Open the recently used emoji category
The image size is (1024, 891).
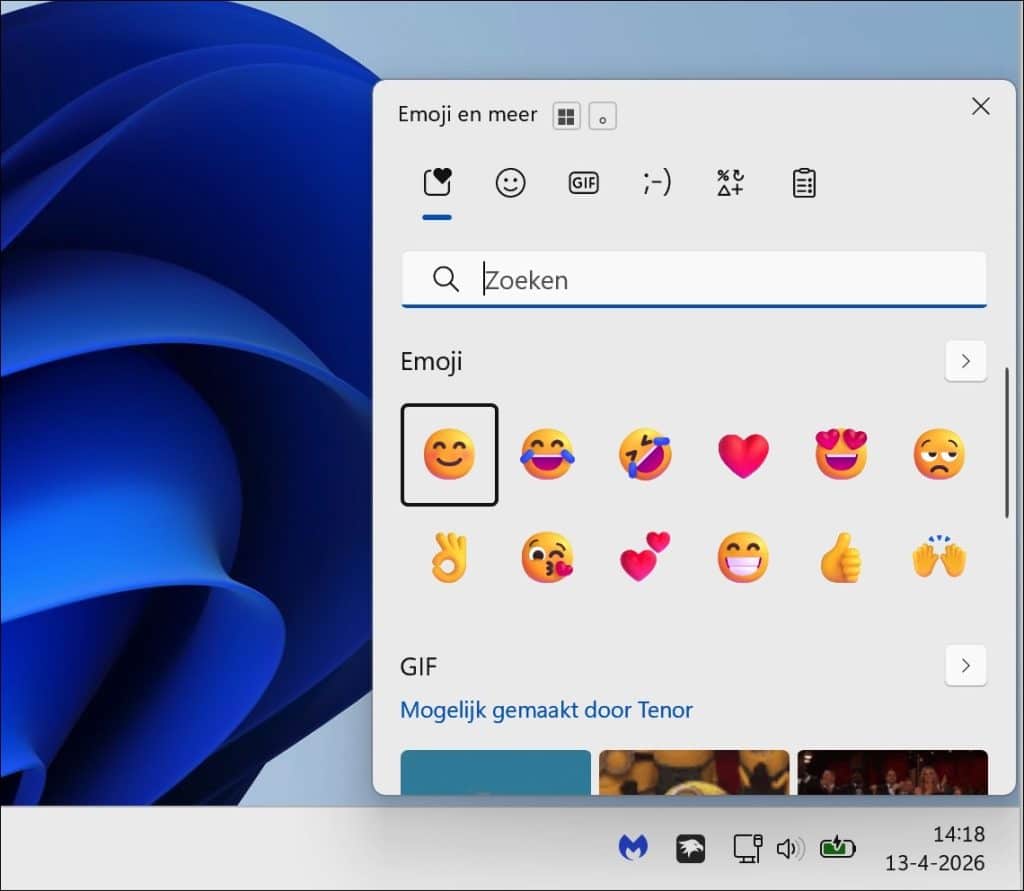click(437, 182)
